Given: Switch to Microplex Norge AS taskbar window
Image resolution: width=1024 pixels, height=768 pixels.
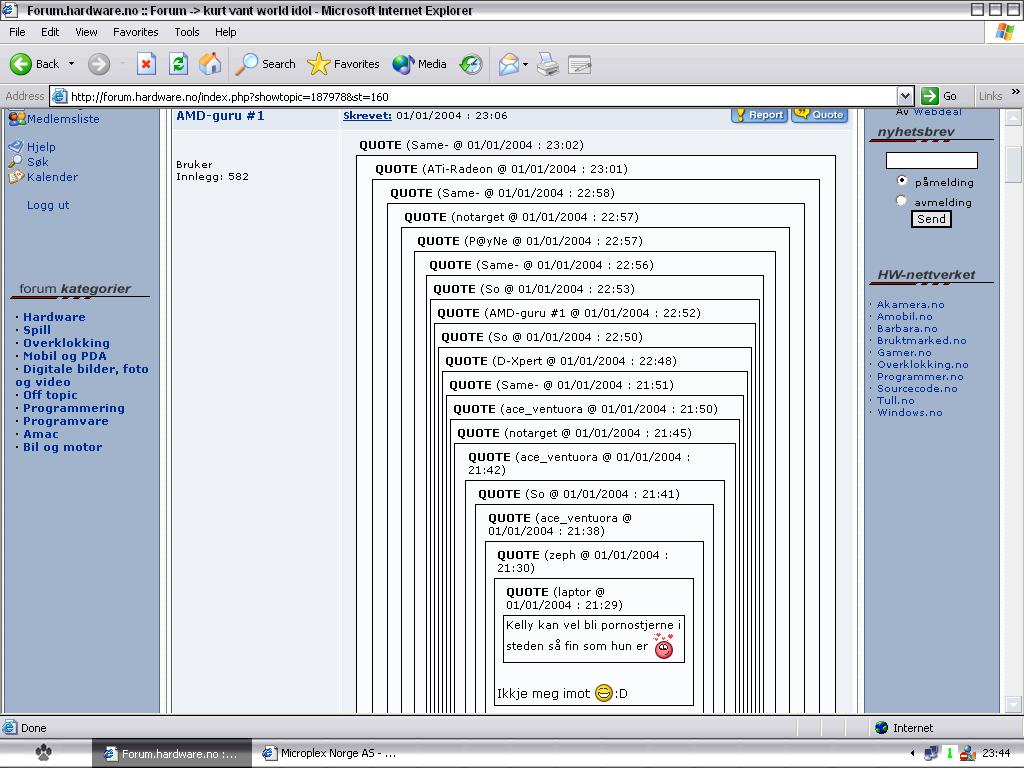Looking at the screenshot, I should 330,754.
